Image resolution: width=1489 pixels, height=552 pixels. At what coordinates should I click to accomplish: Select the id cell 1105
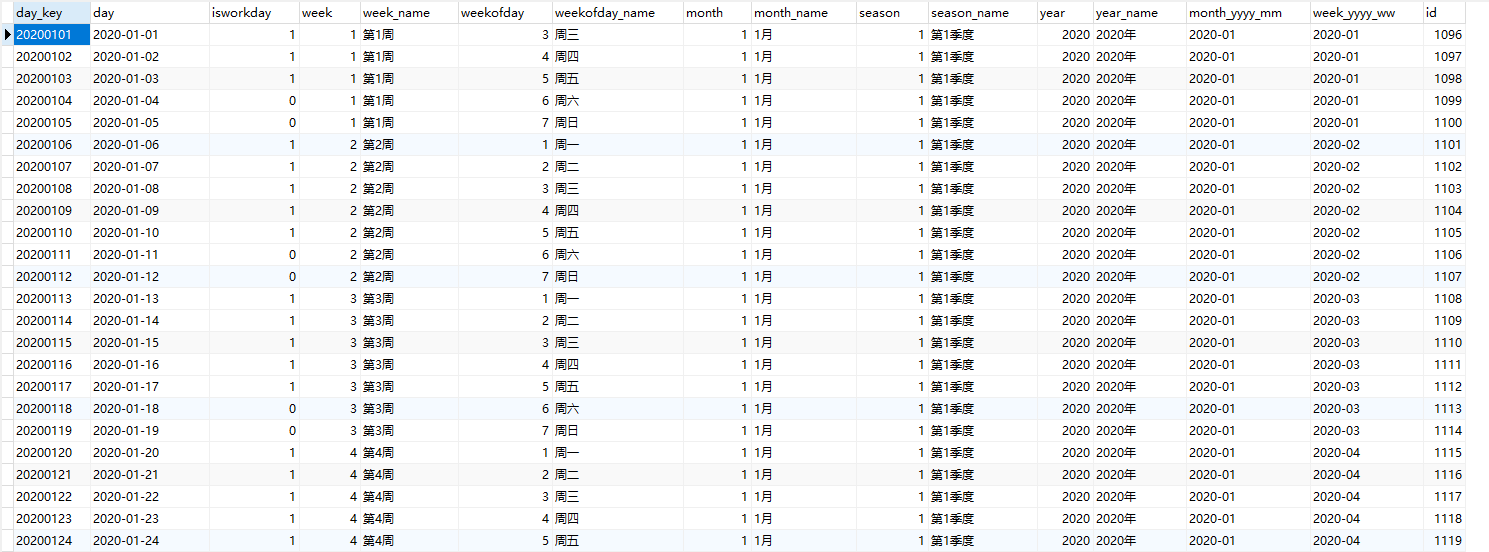(1444, 233)
